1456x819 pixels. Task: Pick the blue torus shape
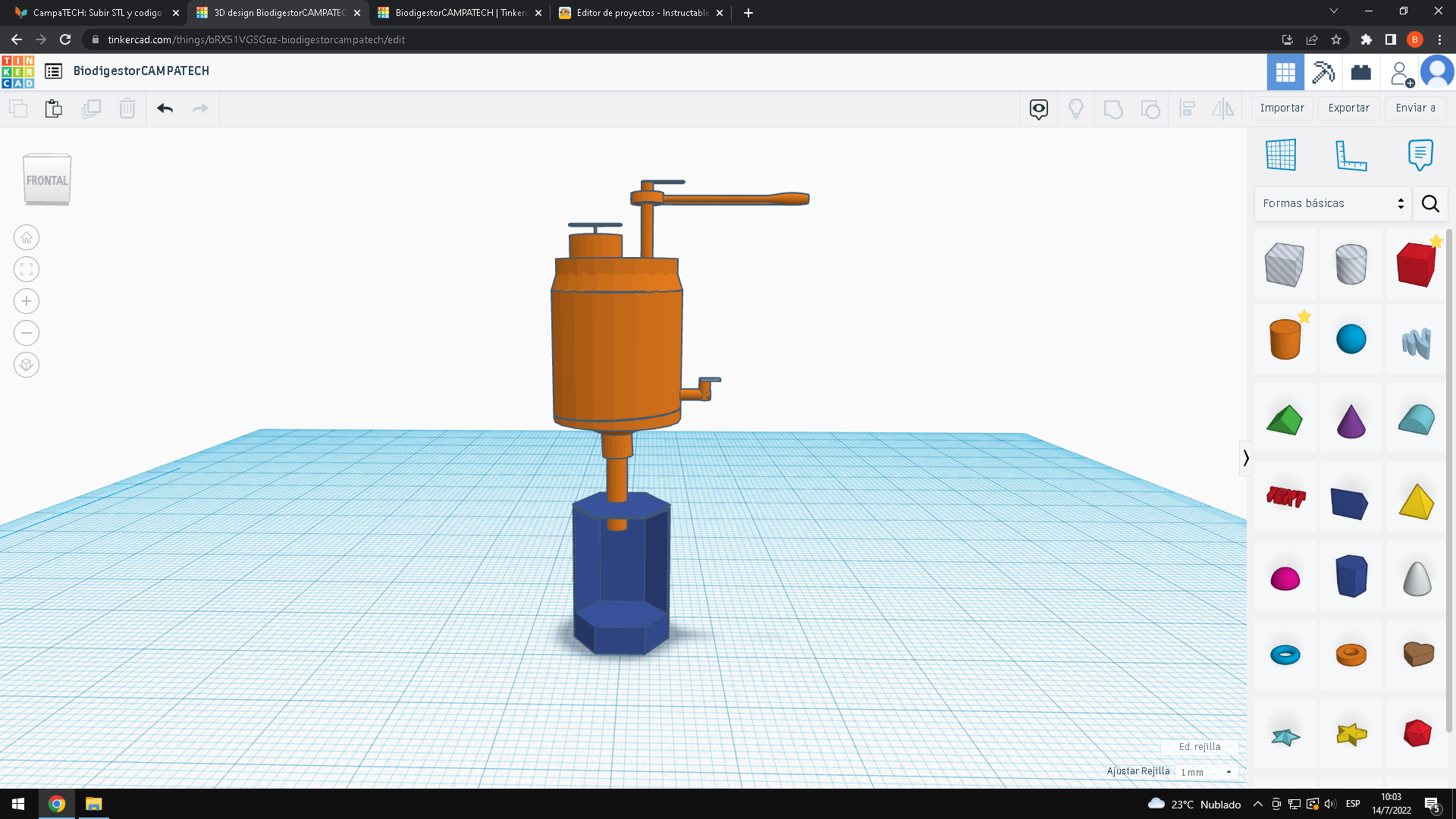click(x=1285, y=654)
